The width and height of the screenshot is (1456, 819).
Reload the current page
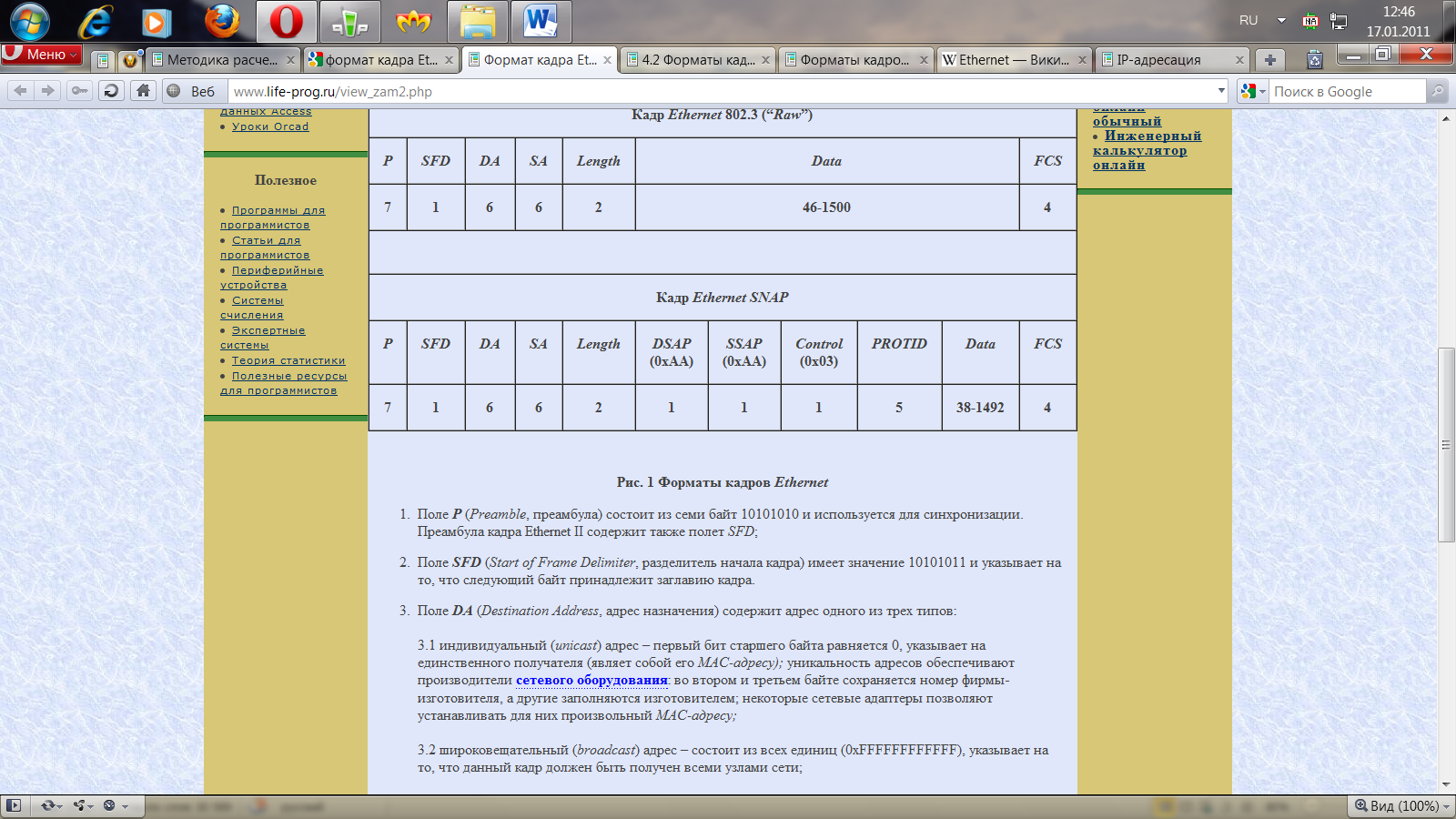click(111, 90)
